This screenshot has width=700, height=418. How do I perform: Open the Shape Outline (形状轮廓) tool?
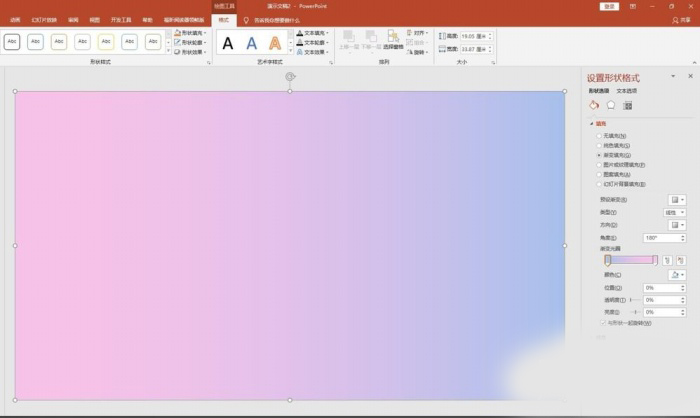[190, 42]
